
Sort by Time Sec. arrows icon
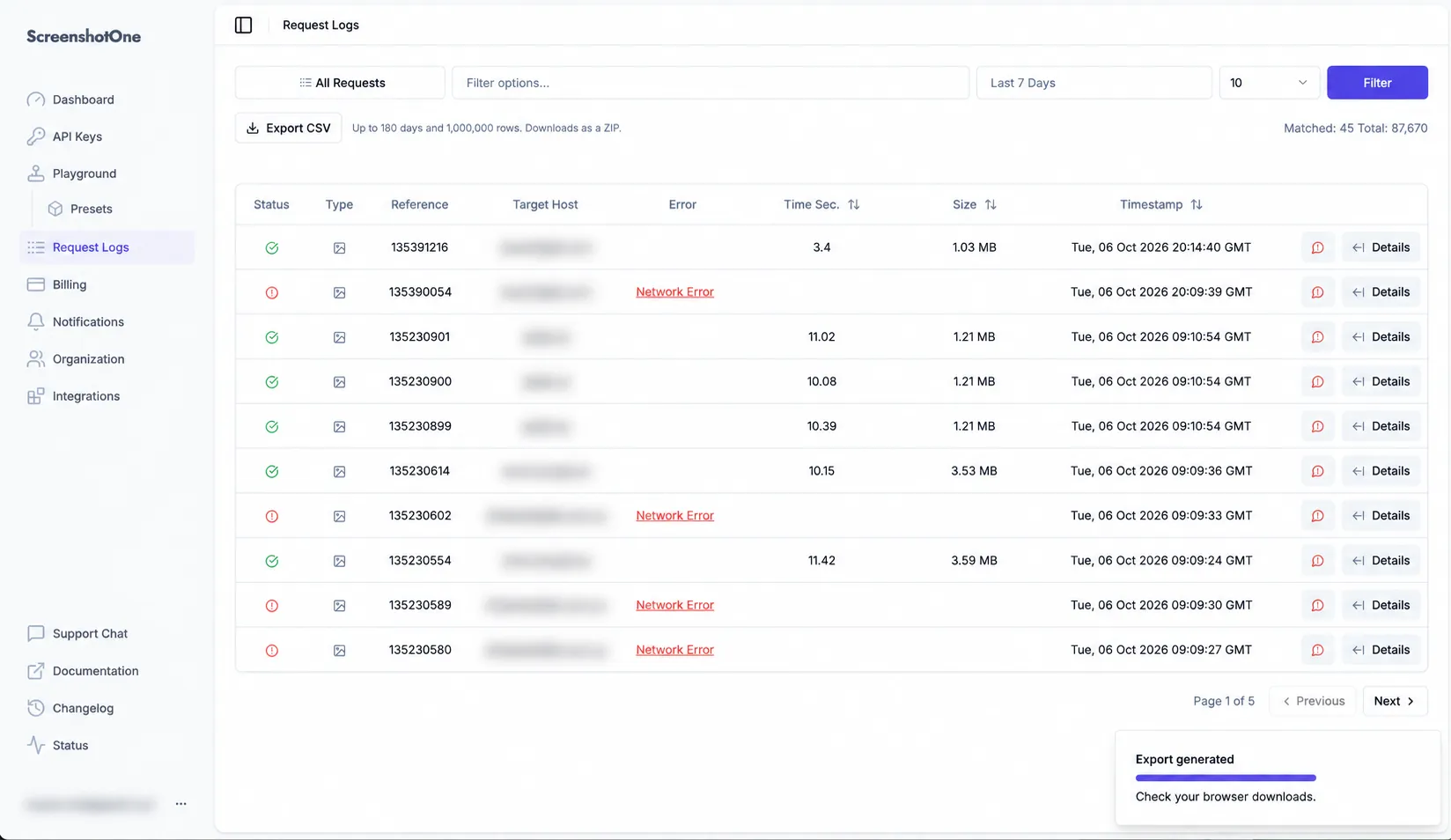click(853, 204)
